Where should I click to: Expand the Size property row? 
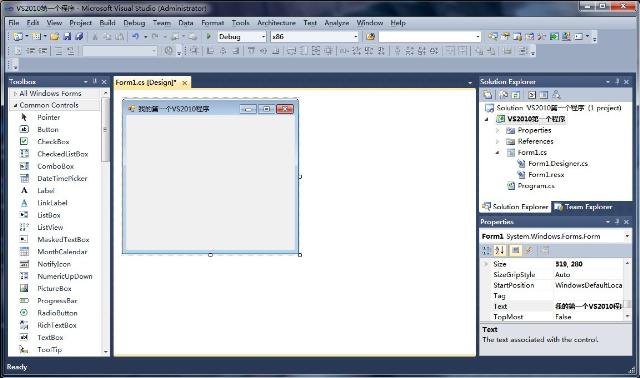[x=486, y=264]
